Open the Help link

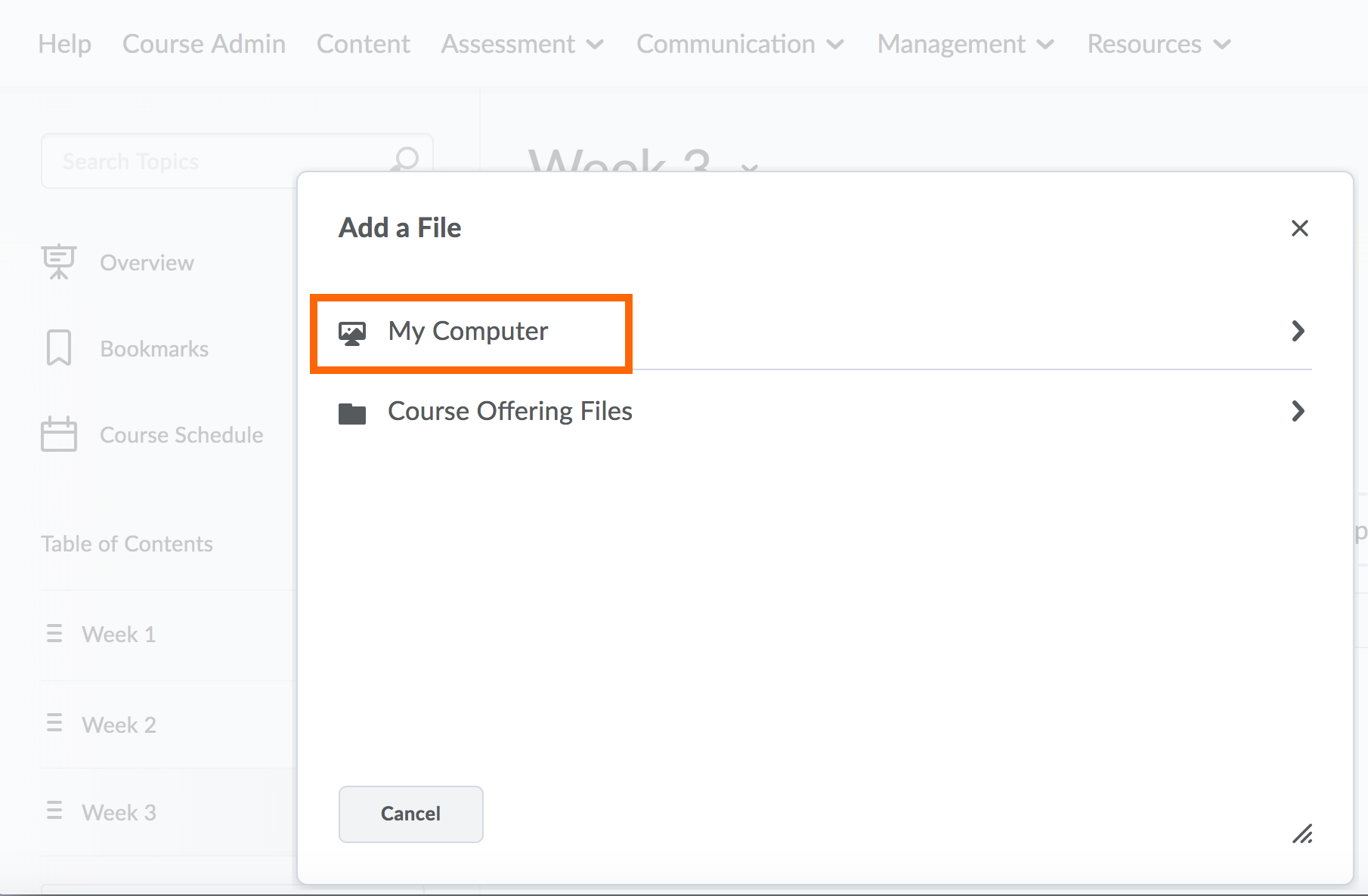tap(64, 44)
